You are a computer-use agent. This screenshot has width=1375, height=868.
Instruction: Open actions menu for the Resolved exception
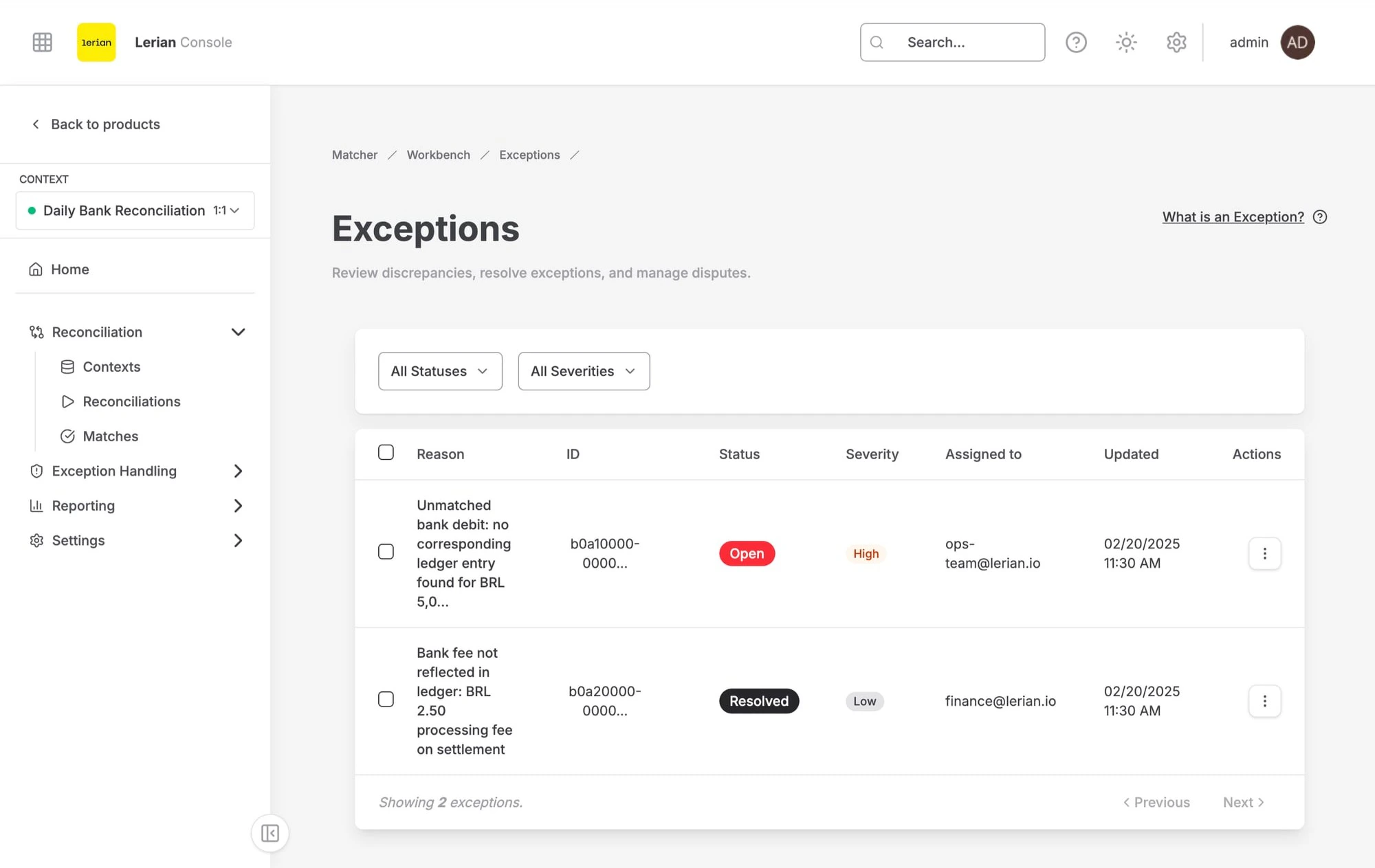1264,701
